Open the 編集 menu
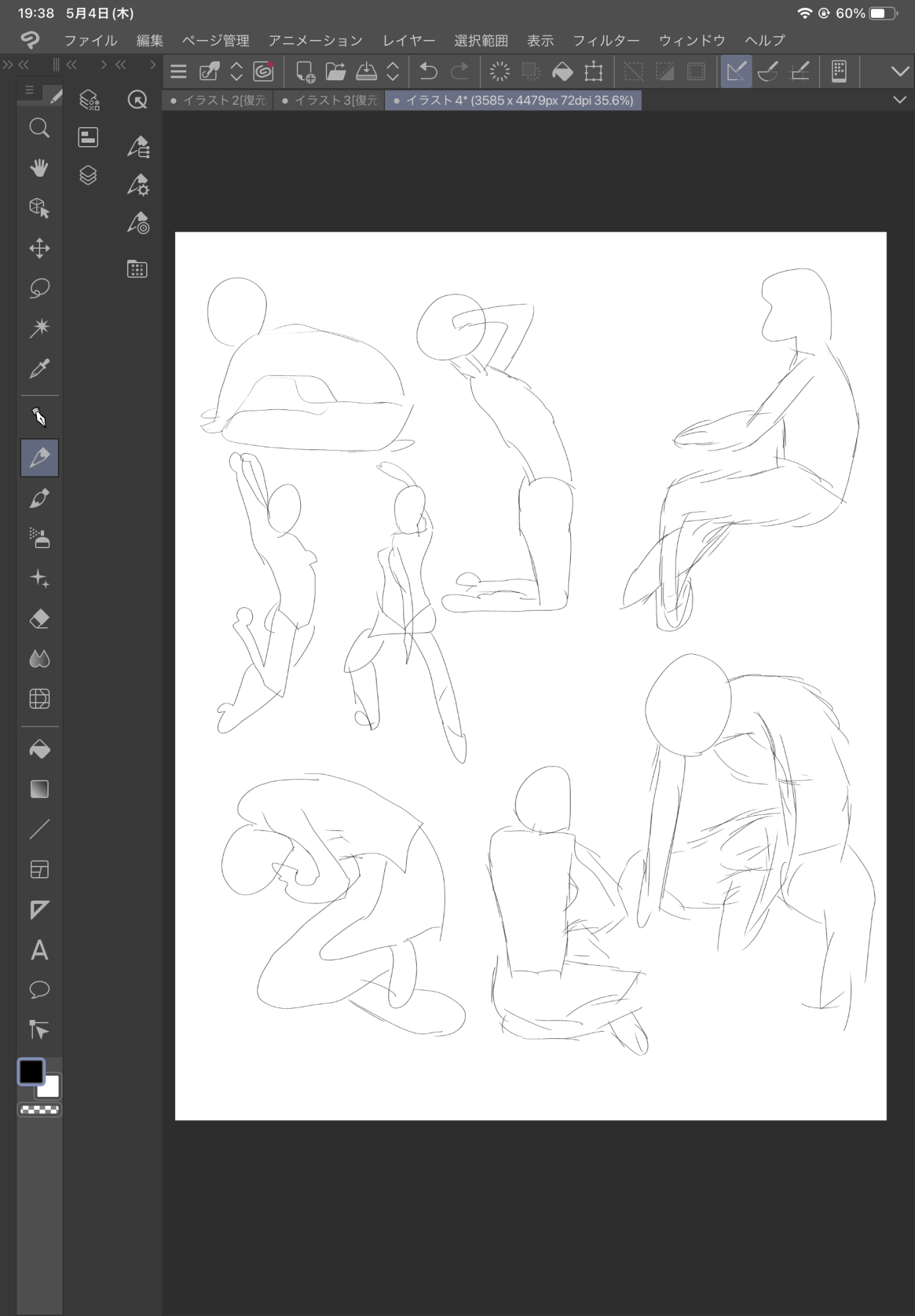Viewport: 915px width, 1316px height. pyautogui.click(x=150, y=41)
